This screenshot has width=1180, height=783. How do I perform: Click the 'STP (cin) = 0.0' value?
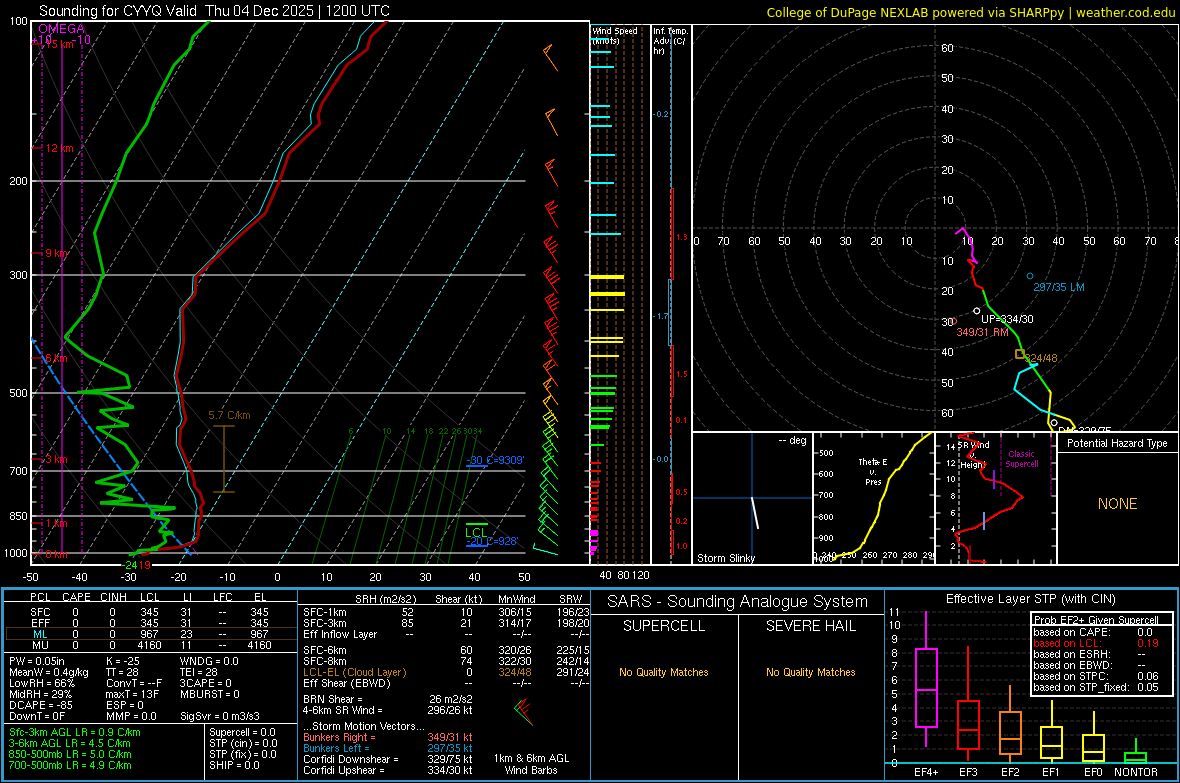(x=243, y=743)
